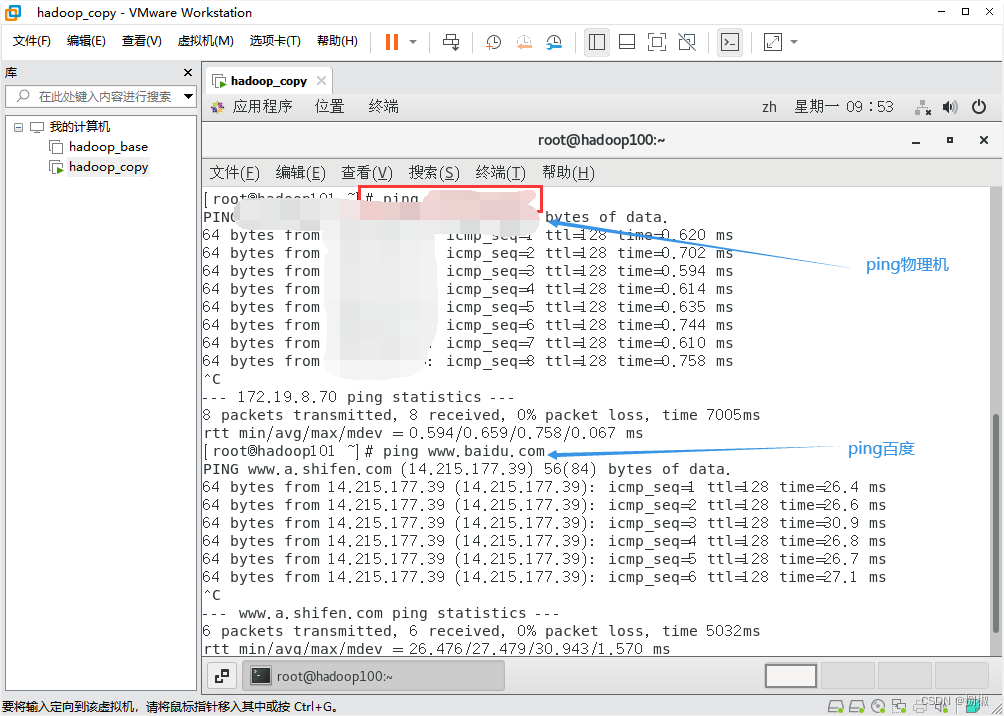Open VMware 文件(F) menu
Screen dimensions: 1004x716
(x=32, y=41)
